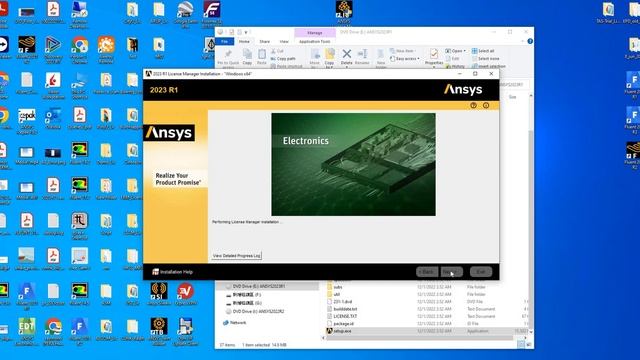The image size is (640, 360).
Task: Select the 231-1.dvd file
Action: click(x=340, y=302)
